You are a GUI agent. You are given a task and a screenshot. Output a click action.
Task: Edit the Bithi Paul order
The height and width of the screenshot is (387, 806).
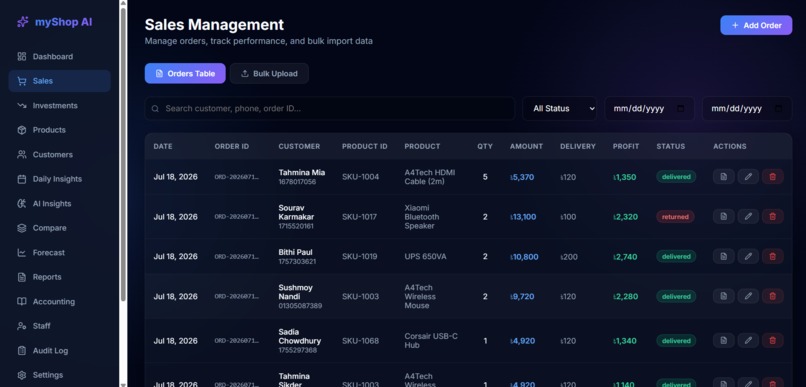pyautogui.click(x=748, y=256)
